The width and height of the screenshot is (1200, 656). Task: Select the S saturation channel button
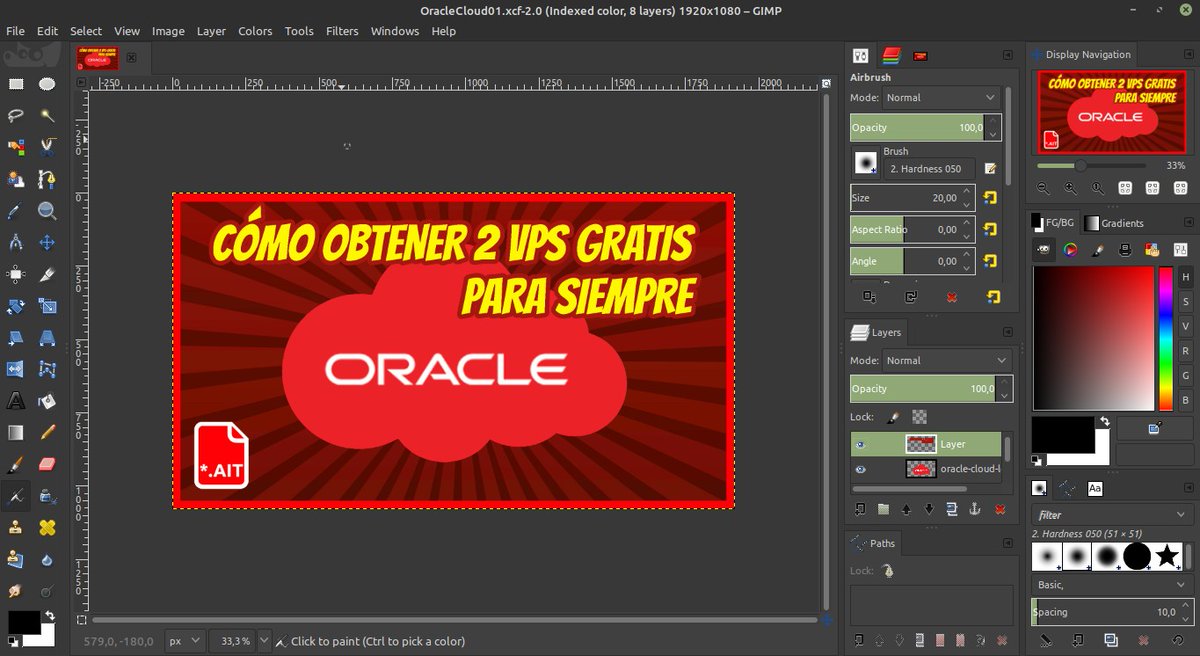1185,301
